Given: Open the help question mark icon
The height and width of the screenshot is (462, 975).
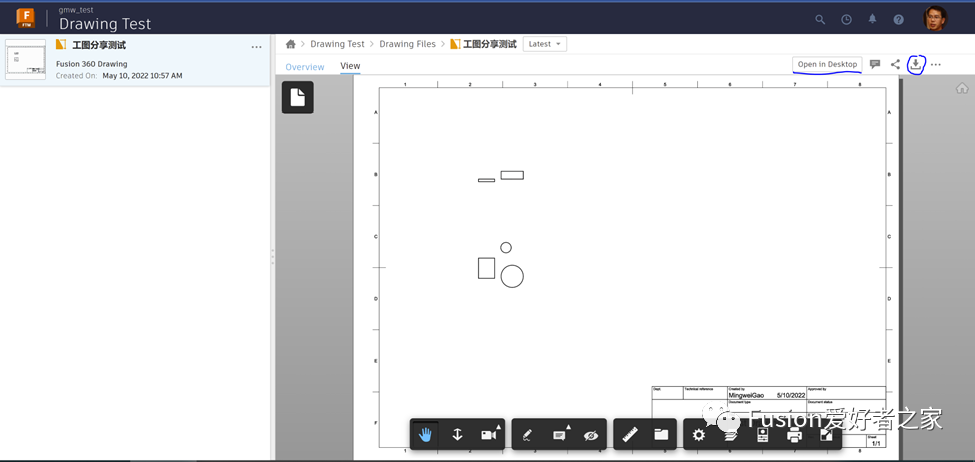Looking at the screenshot, I should point(899,19).
